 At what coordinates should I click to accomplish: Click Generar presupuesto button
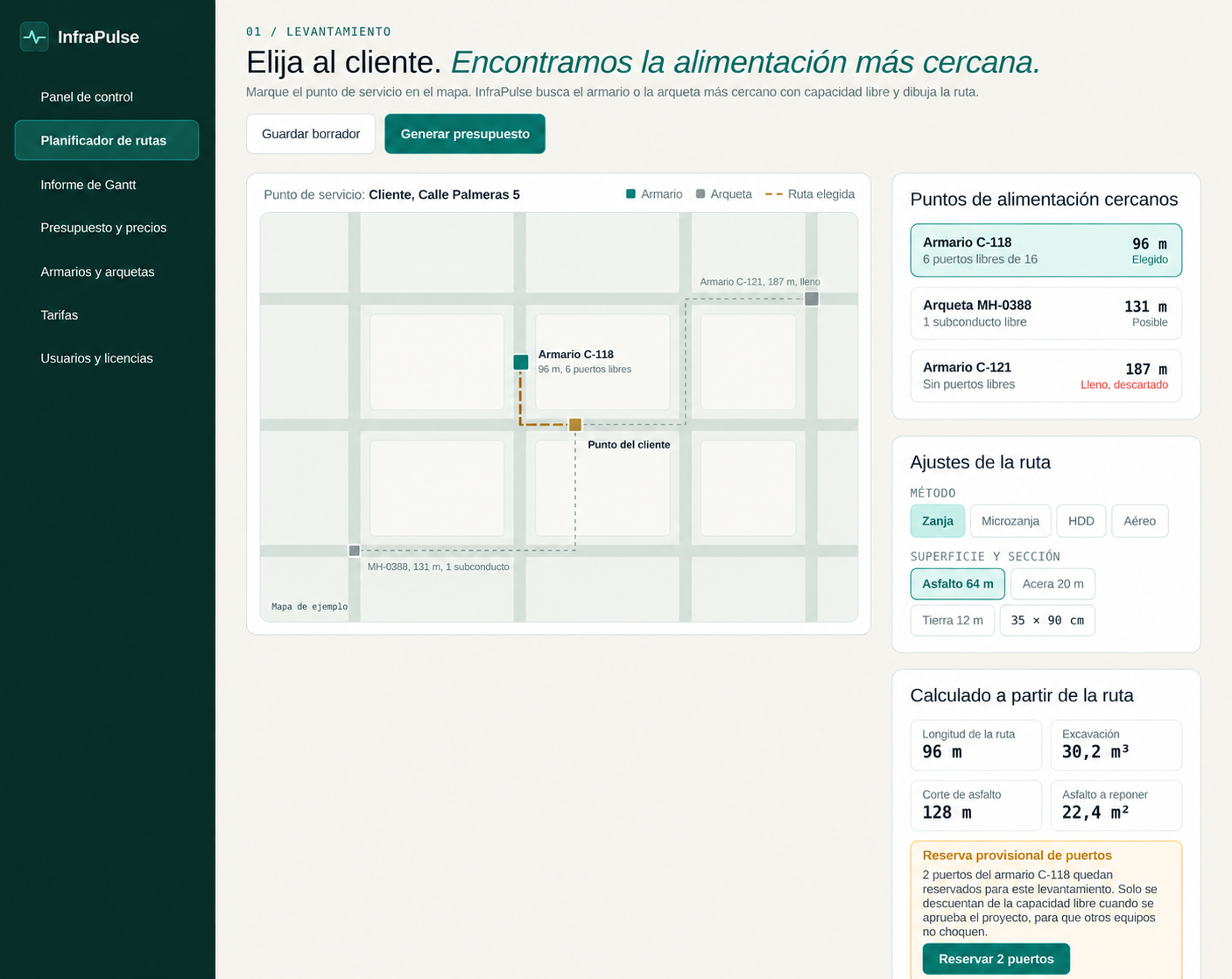[465, 134]
